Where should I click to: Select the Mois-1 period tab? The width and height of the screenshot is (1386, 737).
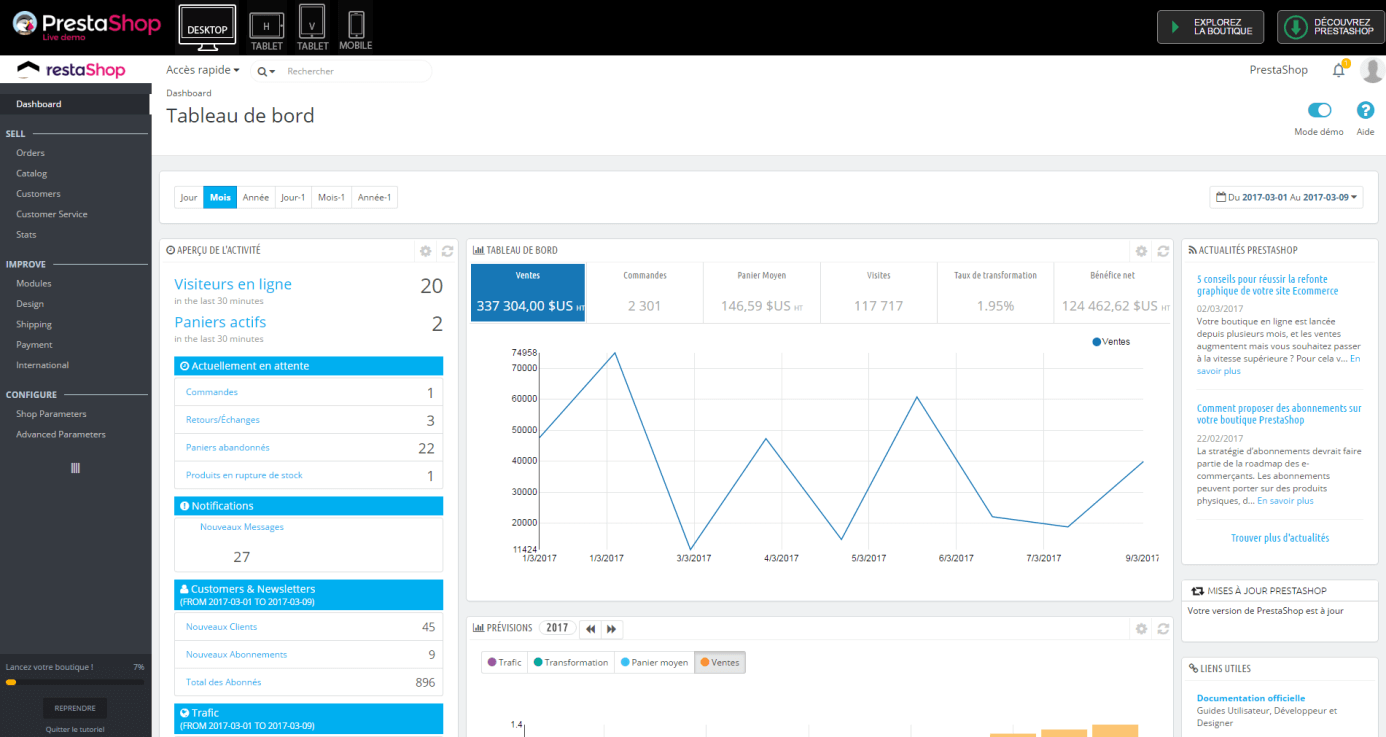point(331,198)
